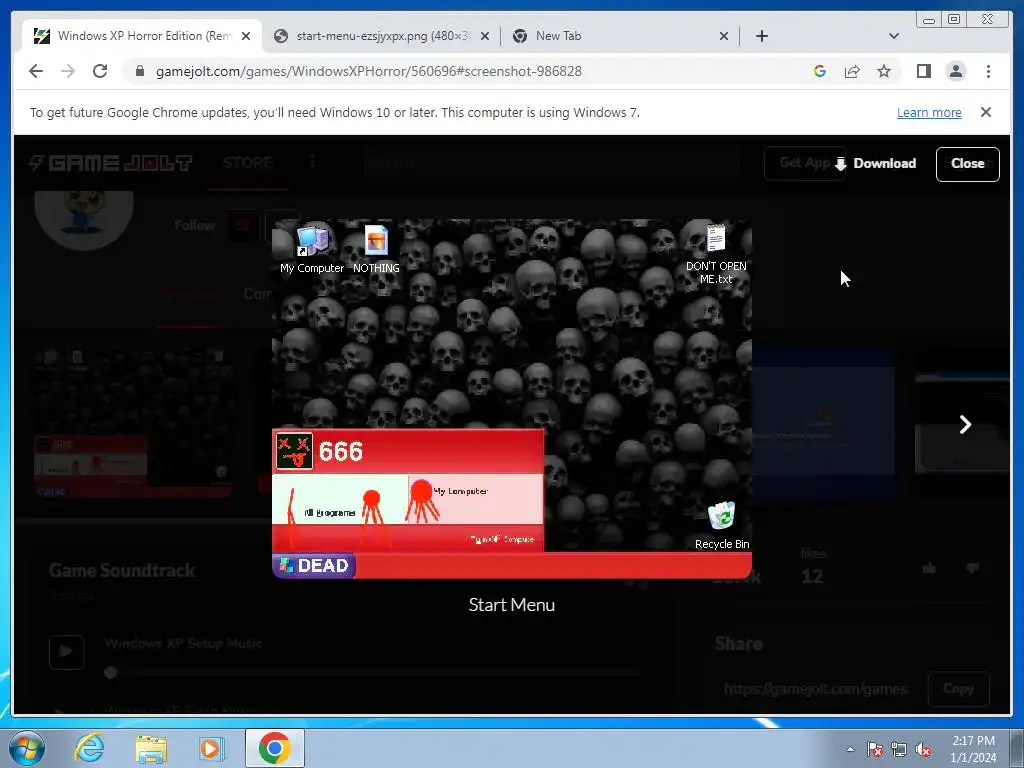Click the Chrome taskbar icon

[274, 748]
